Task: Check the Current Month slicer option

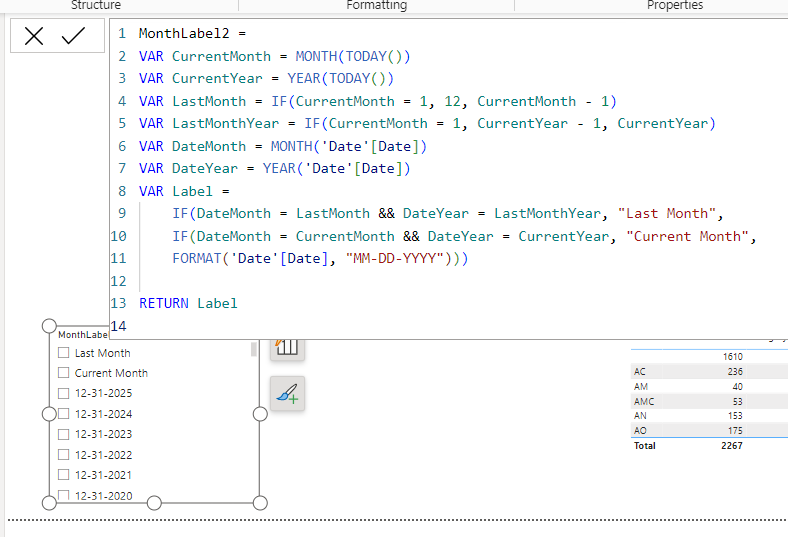Action: pos(63,373)
